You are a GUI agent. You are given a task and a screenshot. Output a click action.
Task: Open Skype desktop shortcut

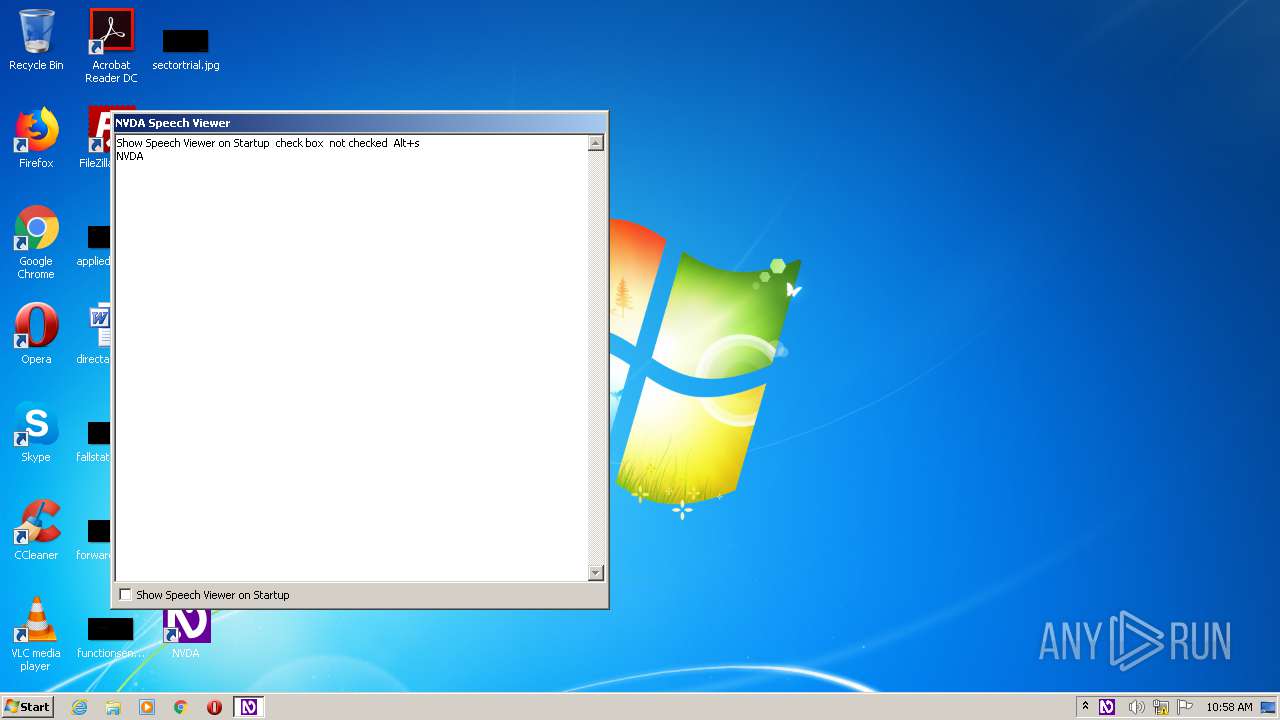[x=36, y=432]
